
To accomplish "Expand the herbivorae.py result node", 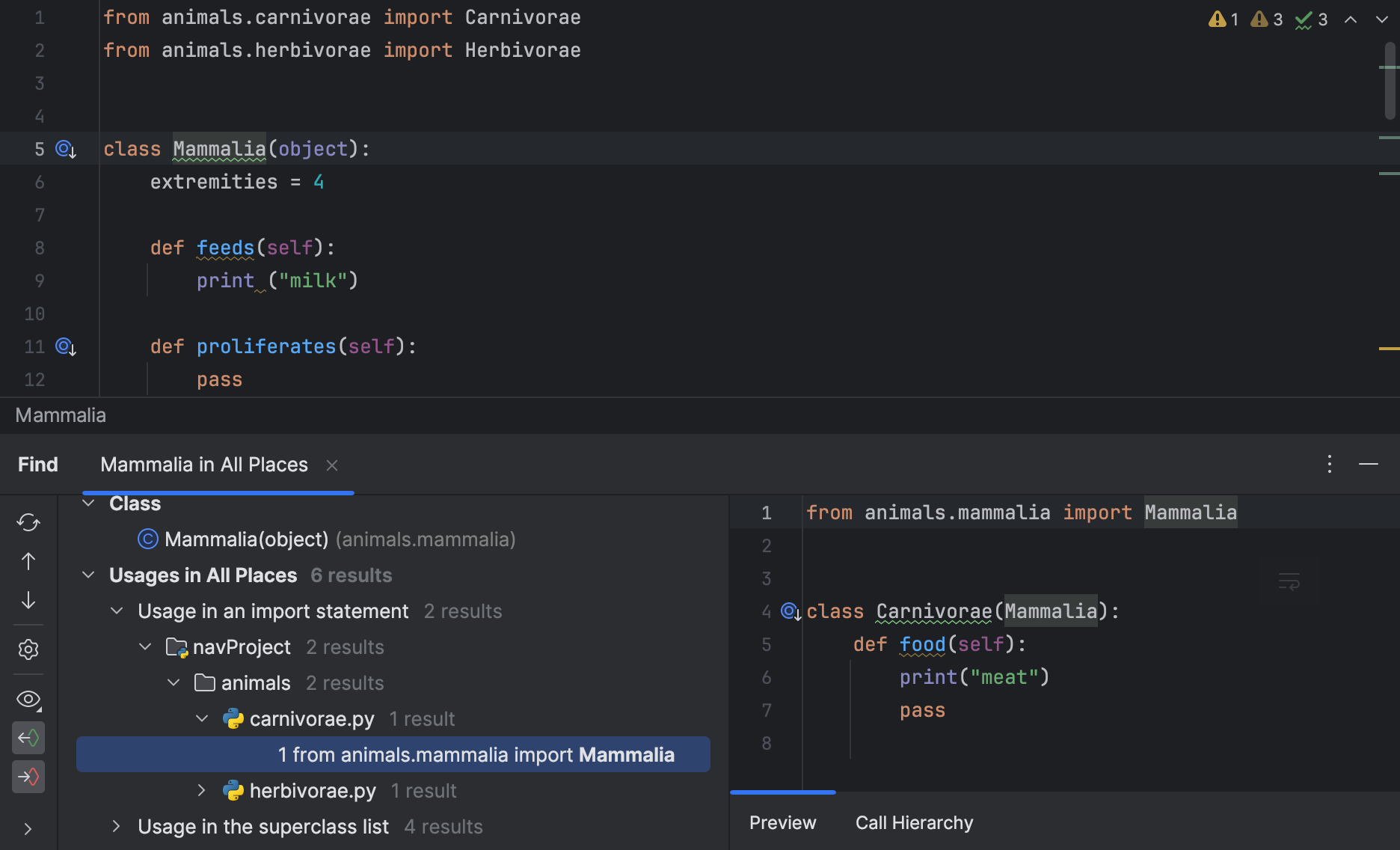I will tap(200, 790).
